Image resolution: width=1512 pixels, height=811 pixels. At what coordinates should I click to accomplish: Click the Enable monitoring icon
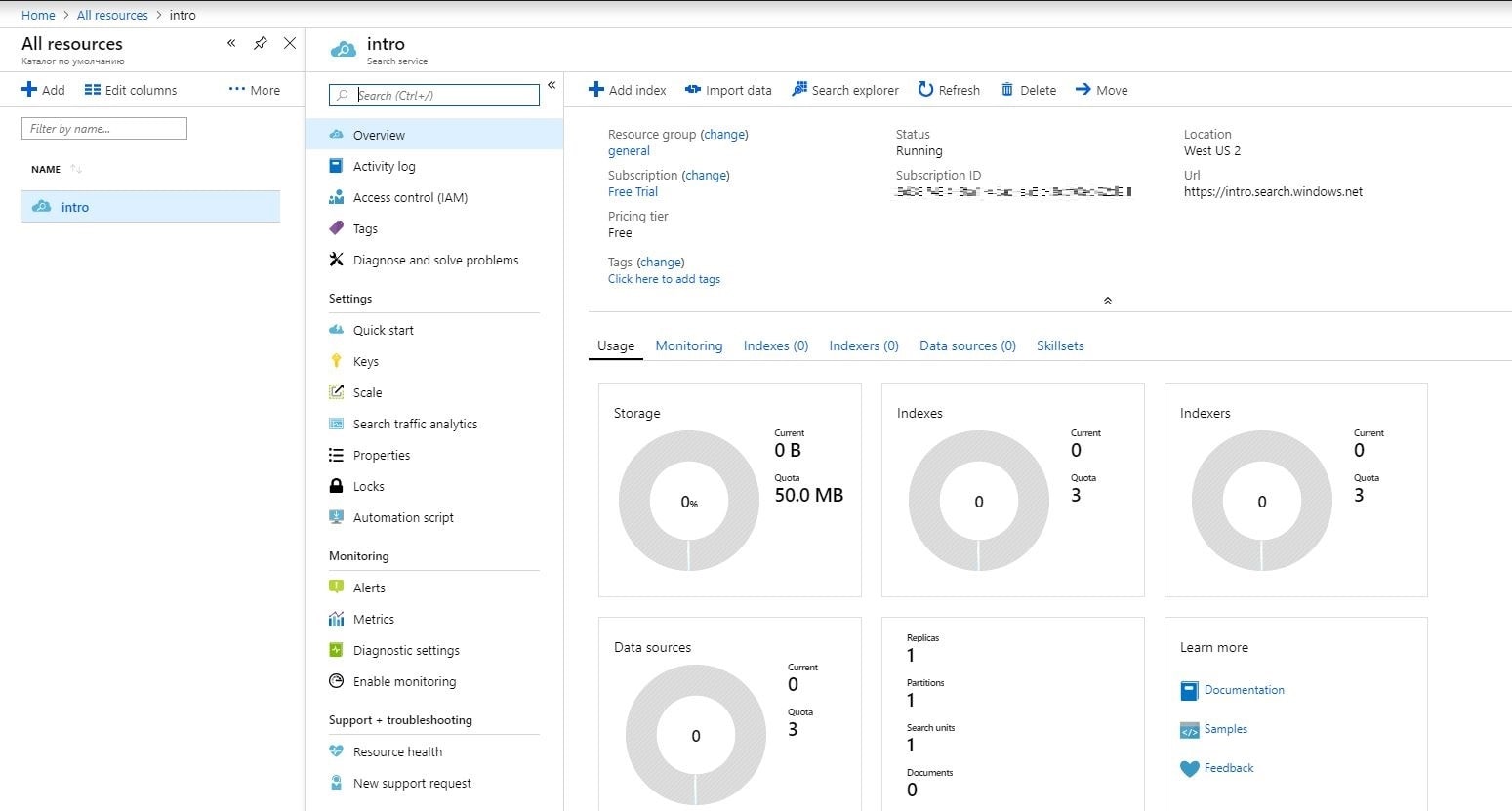[336, 681]
